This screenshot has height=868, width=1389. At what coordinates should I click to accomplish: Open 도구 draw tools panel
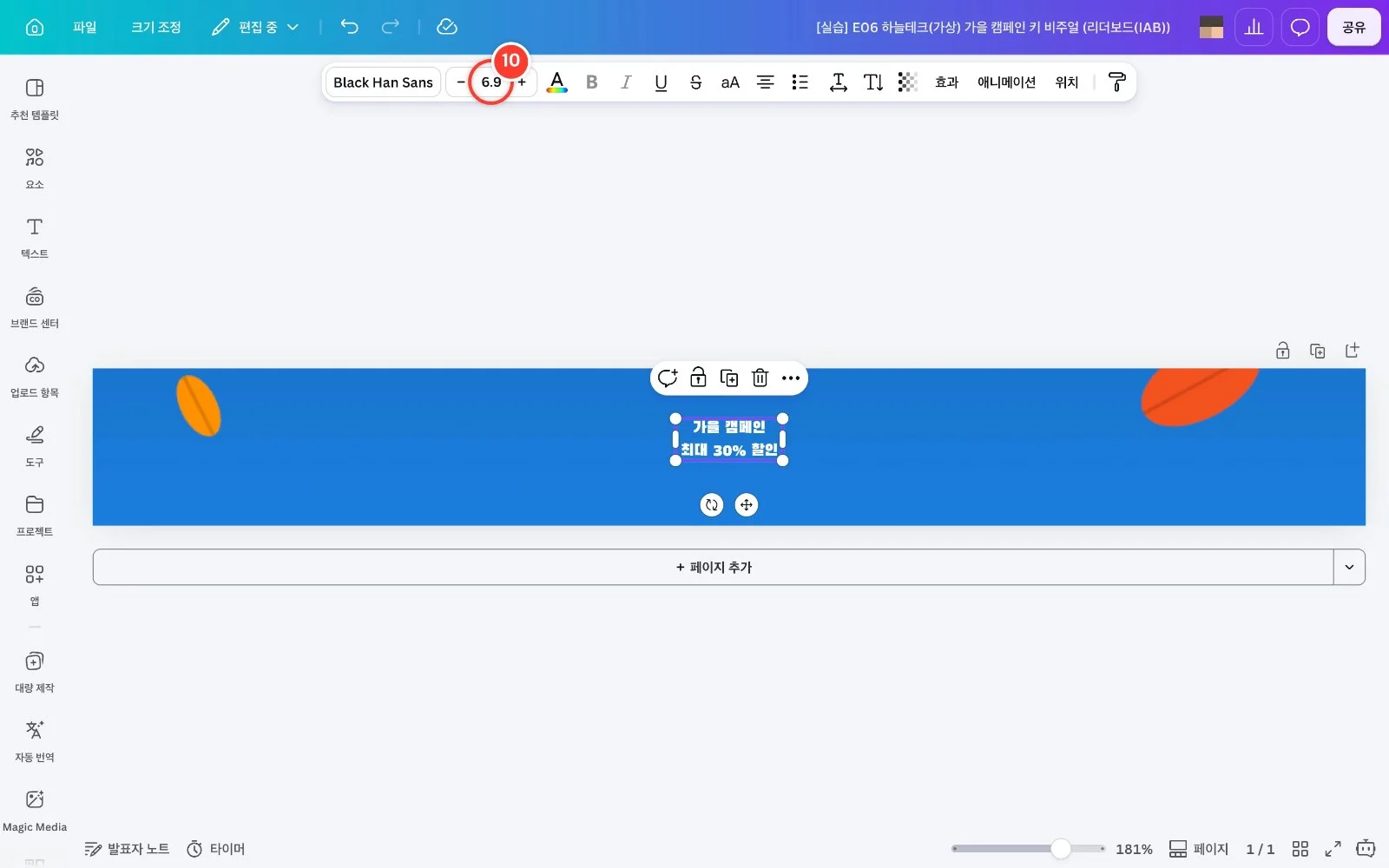(35, 446)
